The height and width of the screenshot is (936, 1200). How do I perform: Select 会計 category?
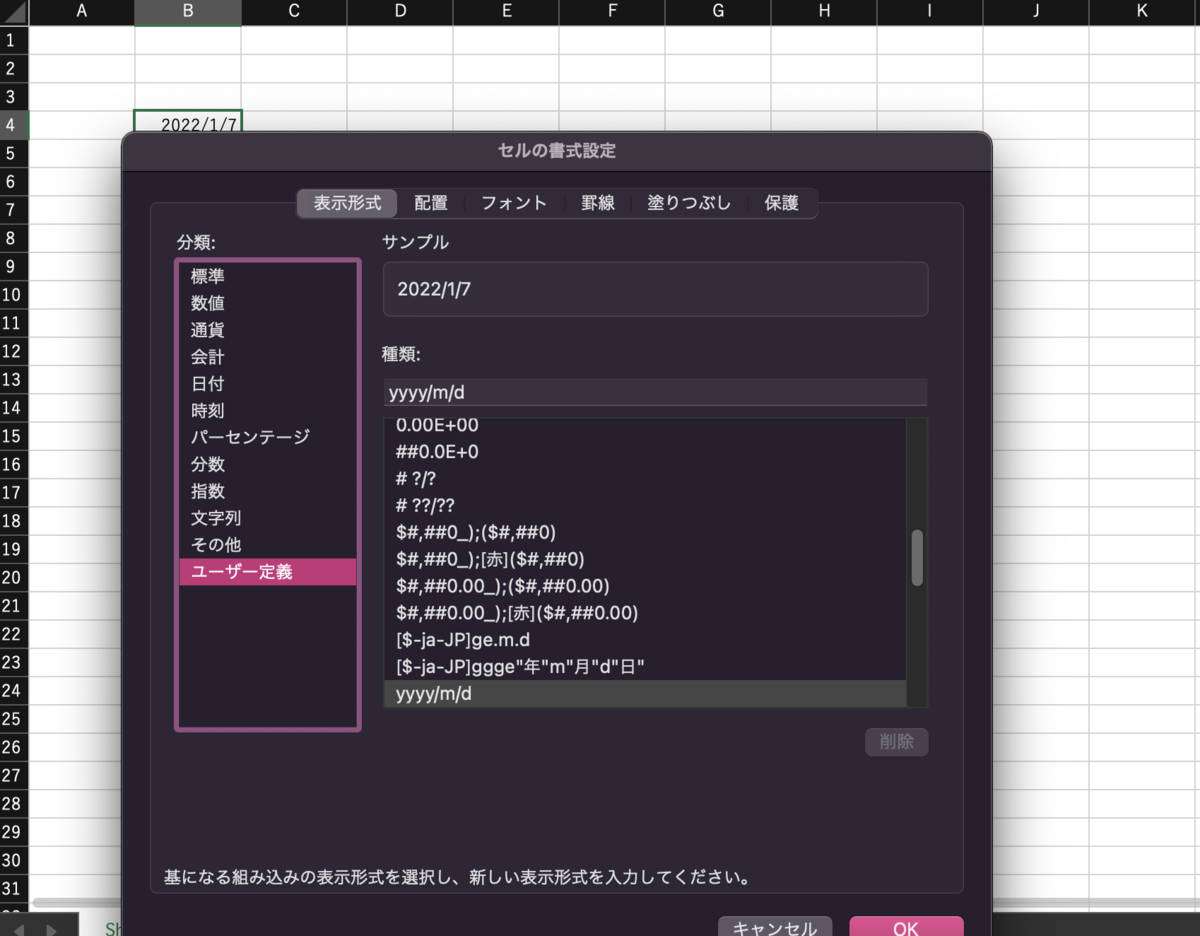click(x=267, y=357)
